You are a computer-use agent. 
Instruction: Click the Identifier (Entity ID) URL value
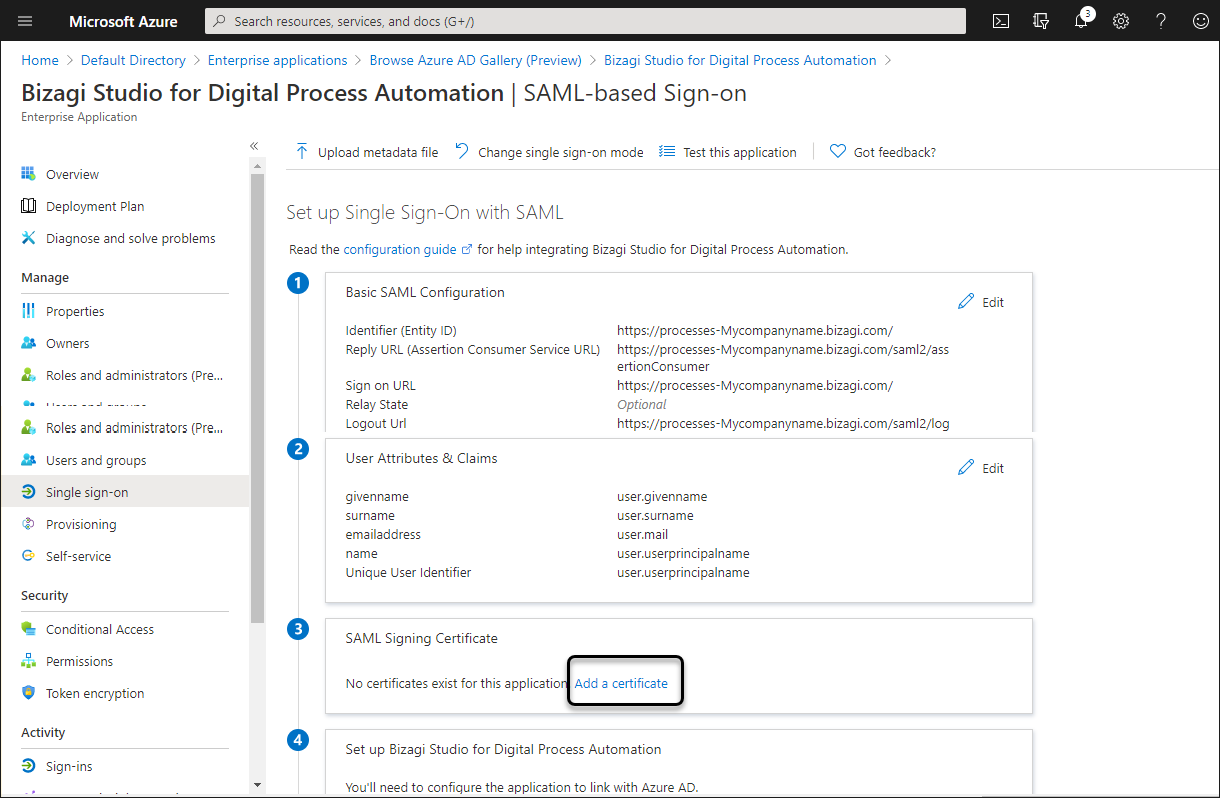pos(755,330)
